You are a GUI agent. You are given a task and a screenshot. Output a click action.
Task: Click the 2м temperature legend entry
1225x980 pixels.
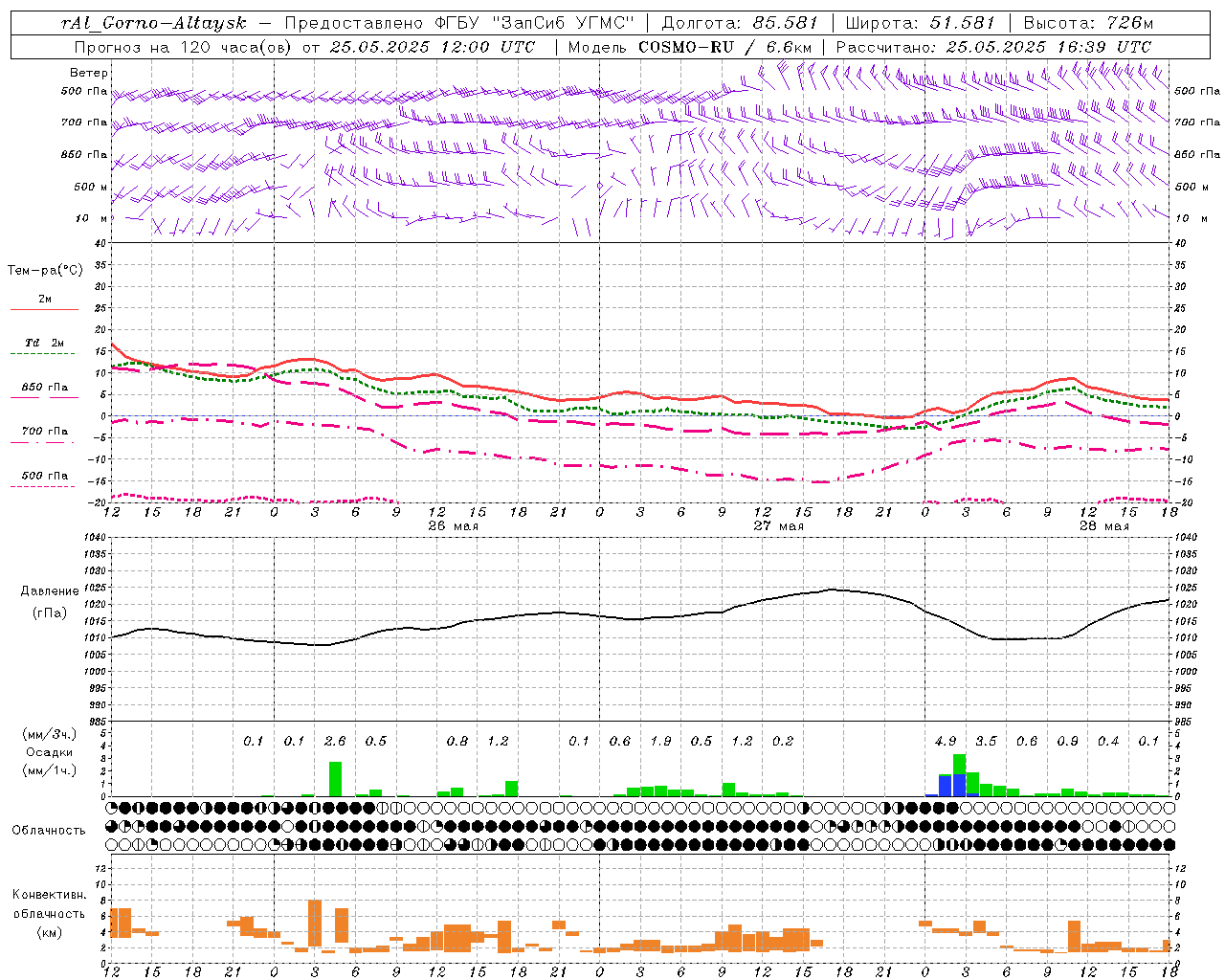(45, 299)
